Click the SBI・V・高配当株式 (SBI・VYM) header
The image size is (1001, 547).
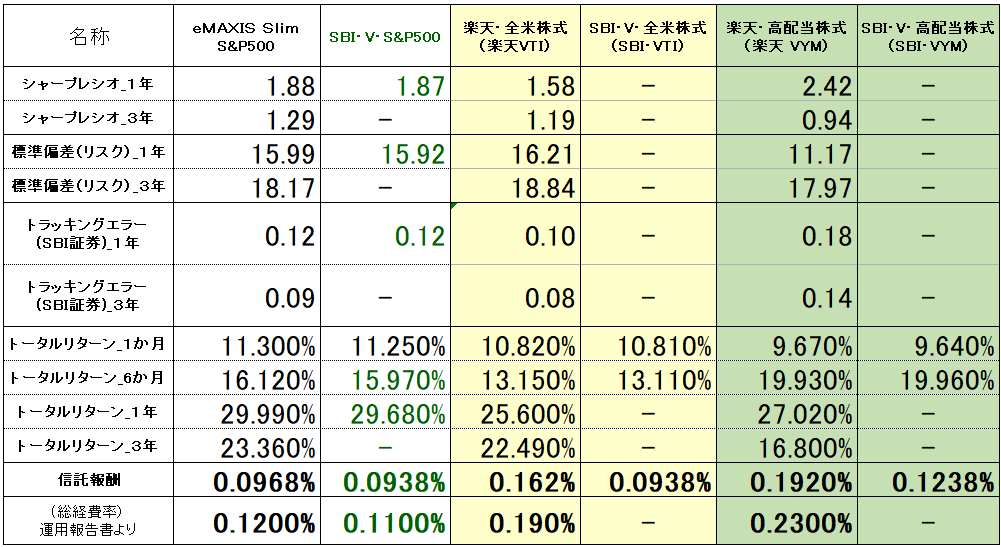click(928, 36)
